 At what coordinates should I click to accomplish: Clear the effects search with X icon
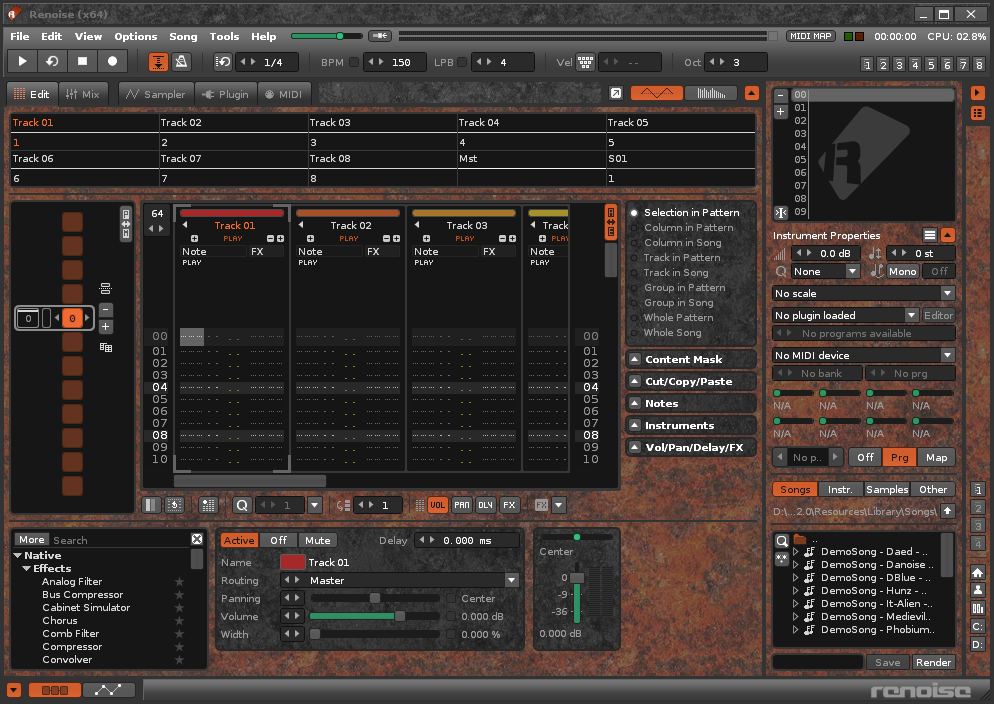pos(197,539)
